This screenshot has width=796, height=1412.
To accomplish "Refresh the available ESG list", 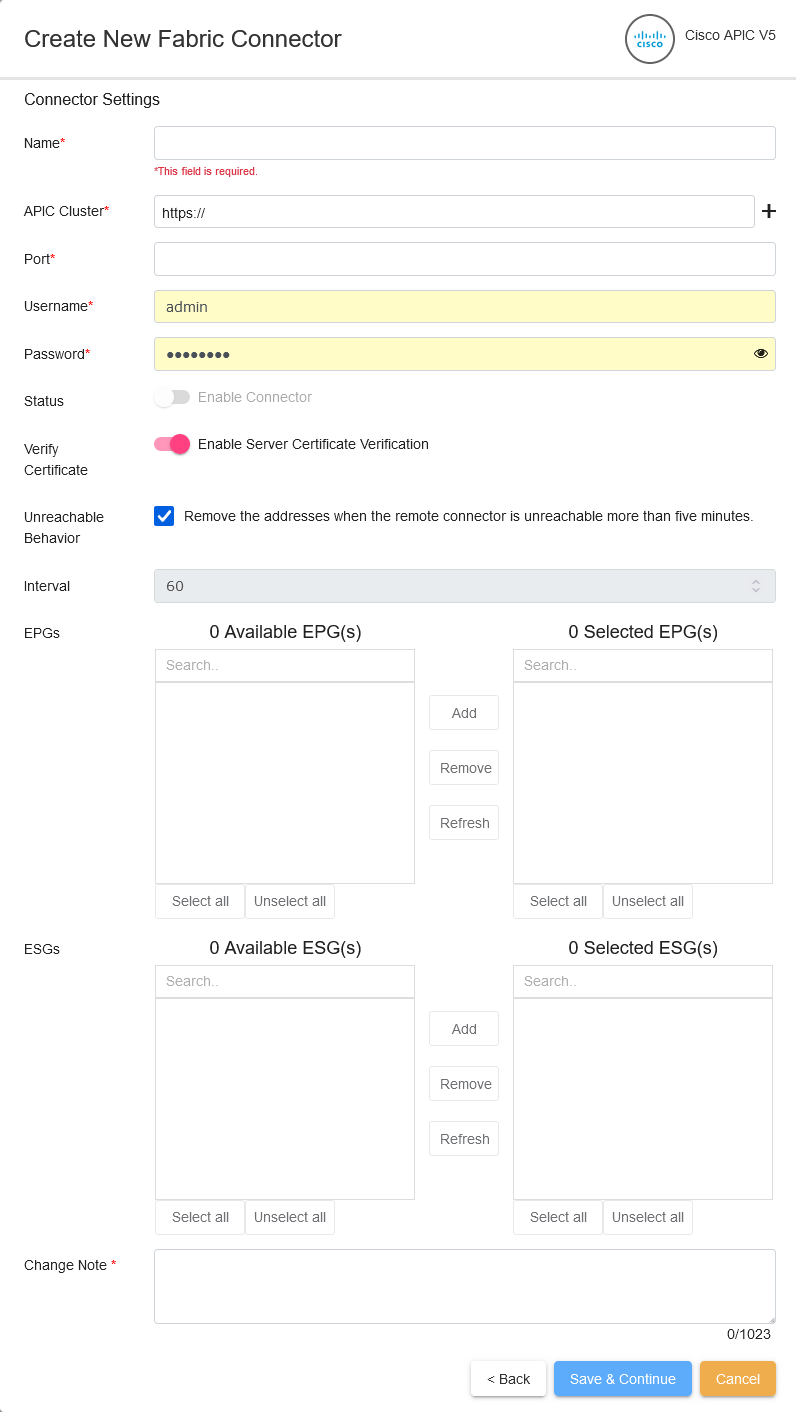I will click(463, 1138).
